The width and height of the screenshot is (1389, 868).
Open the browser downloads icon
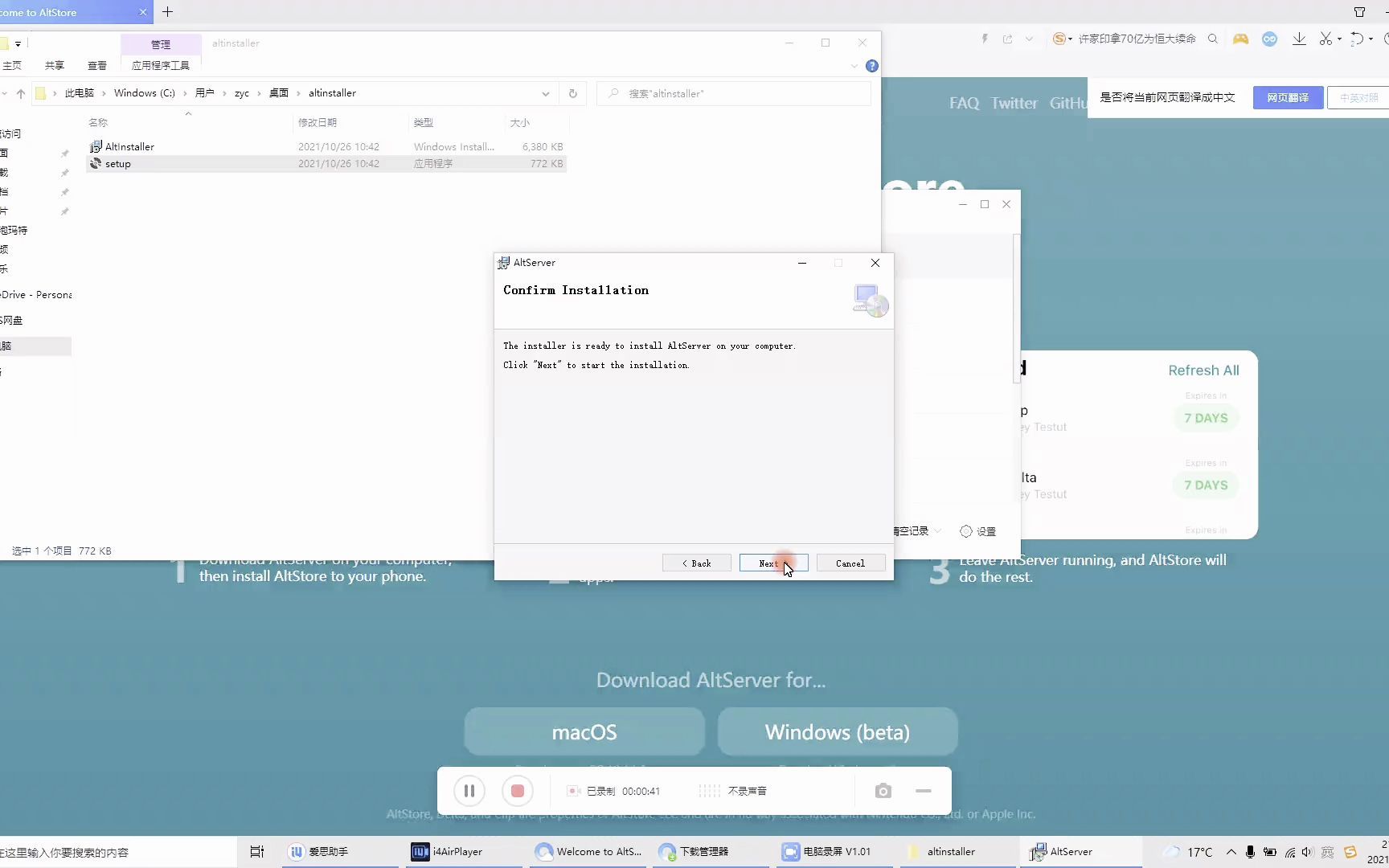point(1299,39)
